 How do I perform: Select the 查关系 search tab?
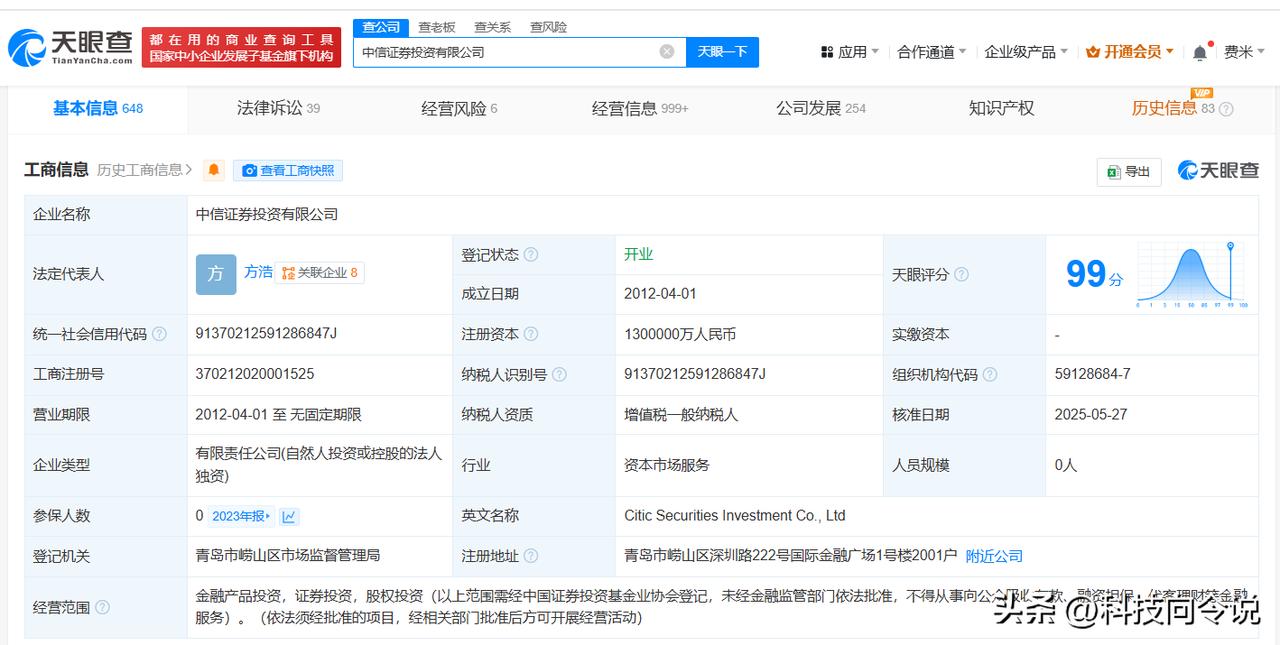pos(493,27)
